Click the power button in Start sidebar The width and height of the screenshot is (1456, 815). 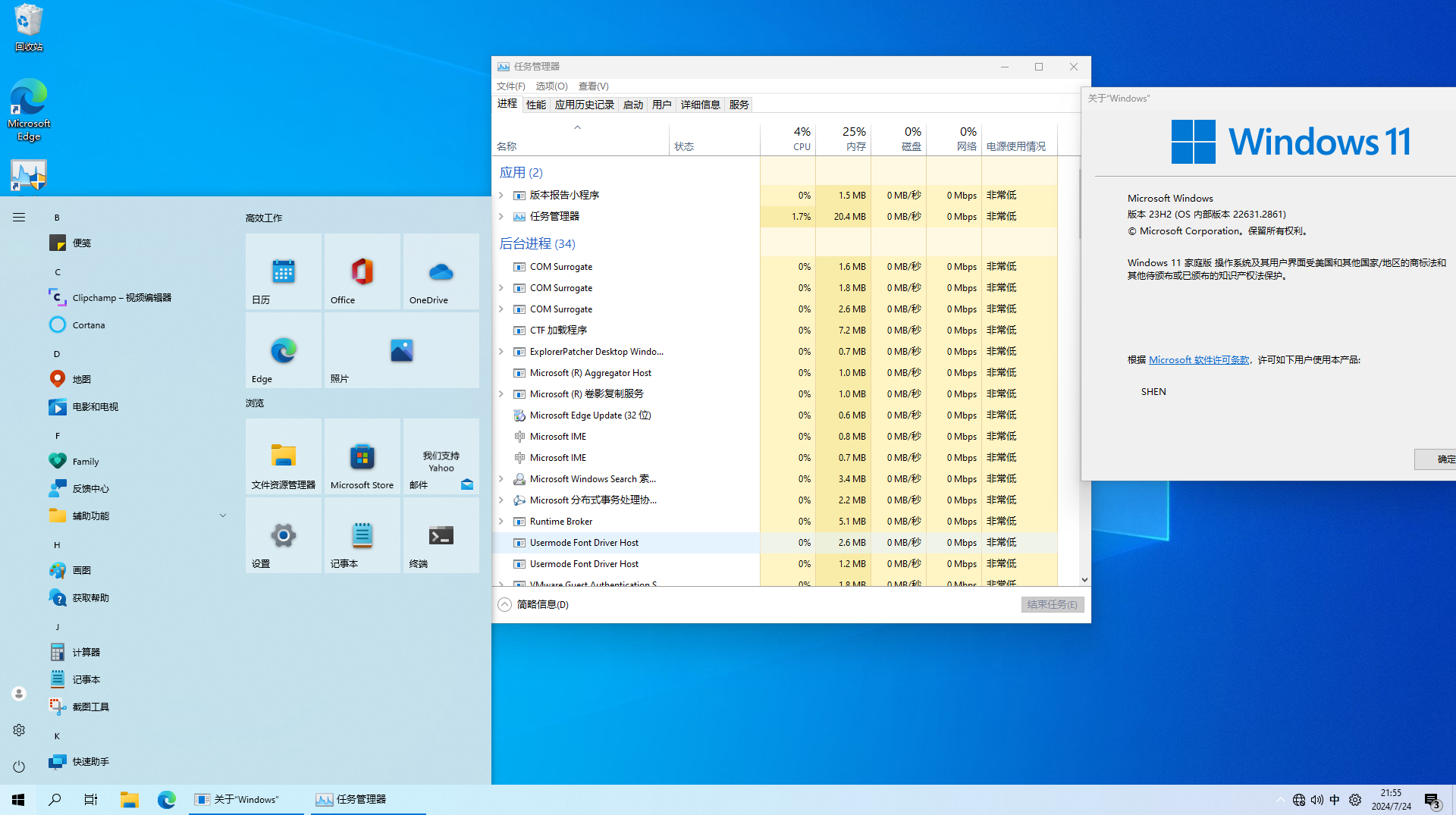click(19, 766)
